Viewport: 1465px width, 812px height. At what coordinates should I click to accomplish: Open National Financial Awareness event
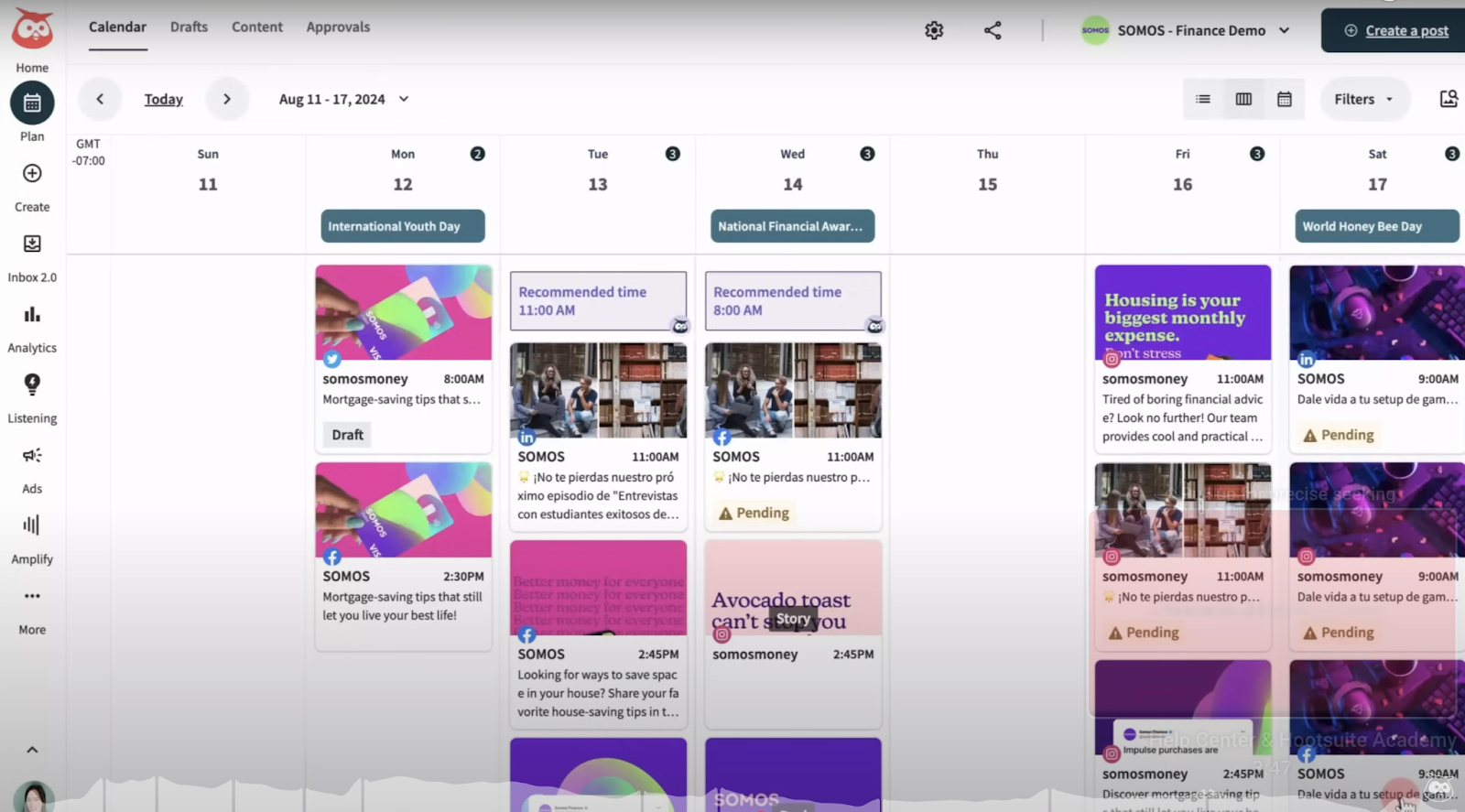coord(793,226)
